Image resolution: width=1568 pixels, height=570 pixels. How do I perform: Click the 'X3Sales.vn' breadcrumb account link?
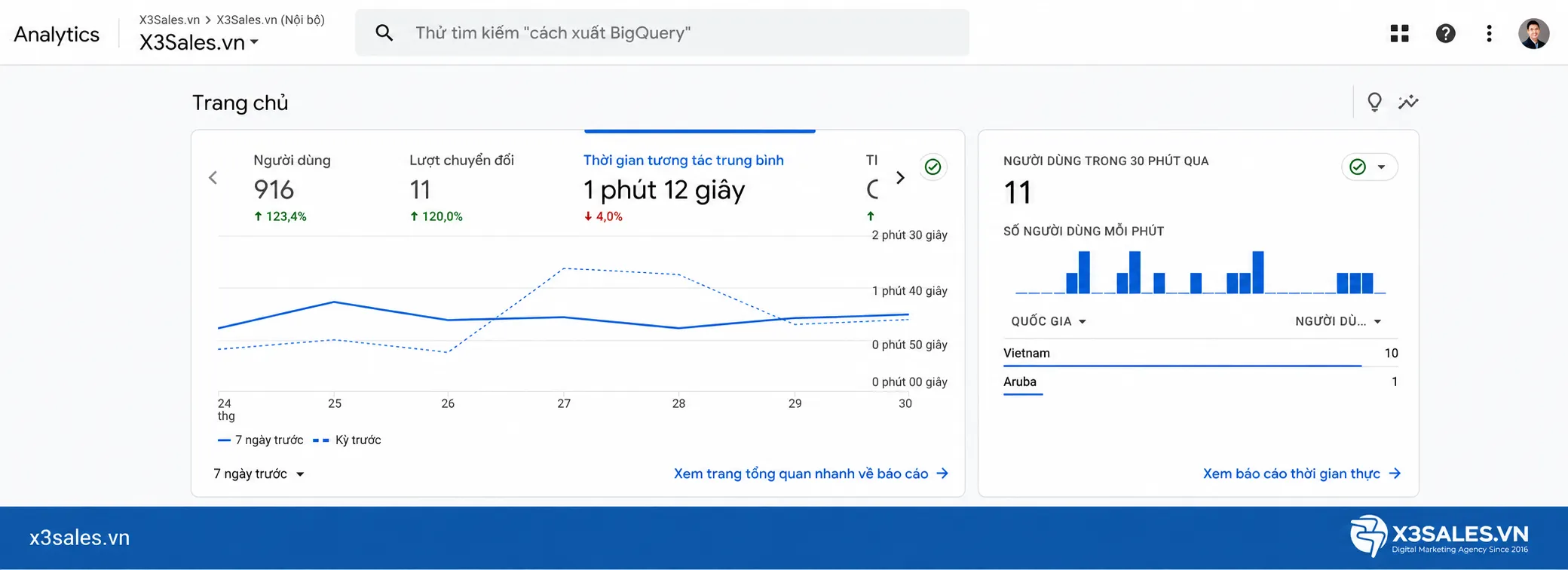[x=170, y=20]
